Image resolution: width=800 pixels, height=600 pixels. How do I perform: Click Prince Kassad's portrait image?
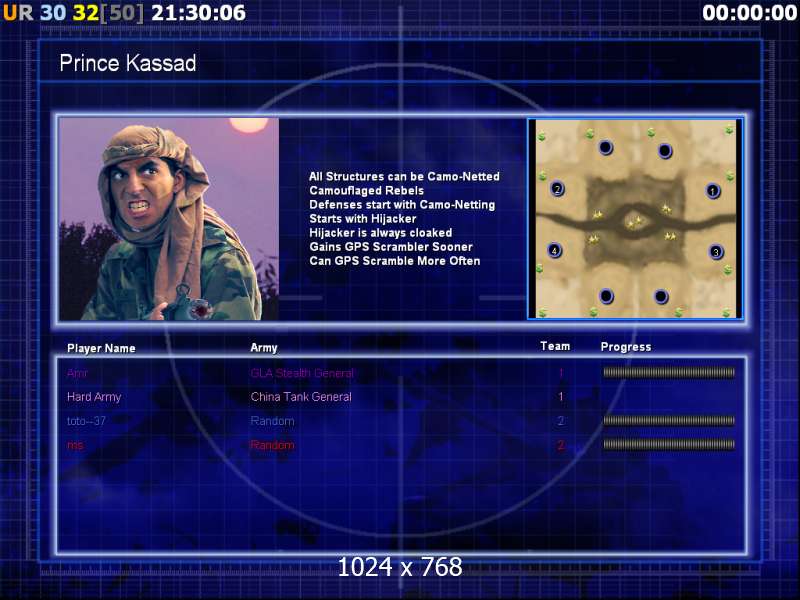pyautogui.click(x=169, y=219)
